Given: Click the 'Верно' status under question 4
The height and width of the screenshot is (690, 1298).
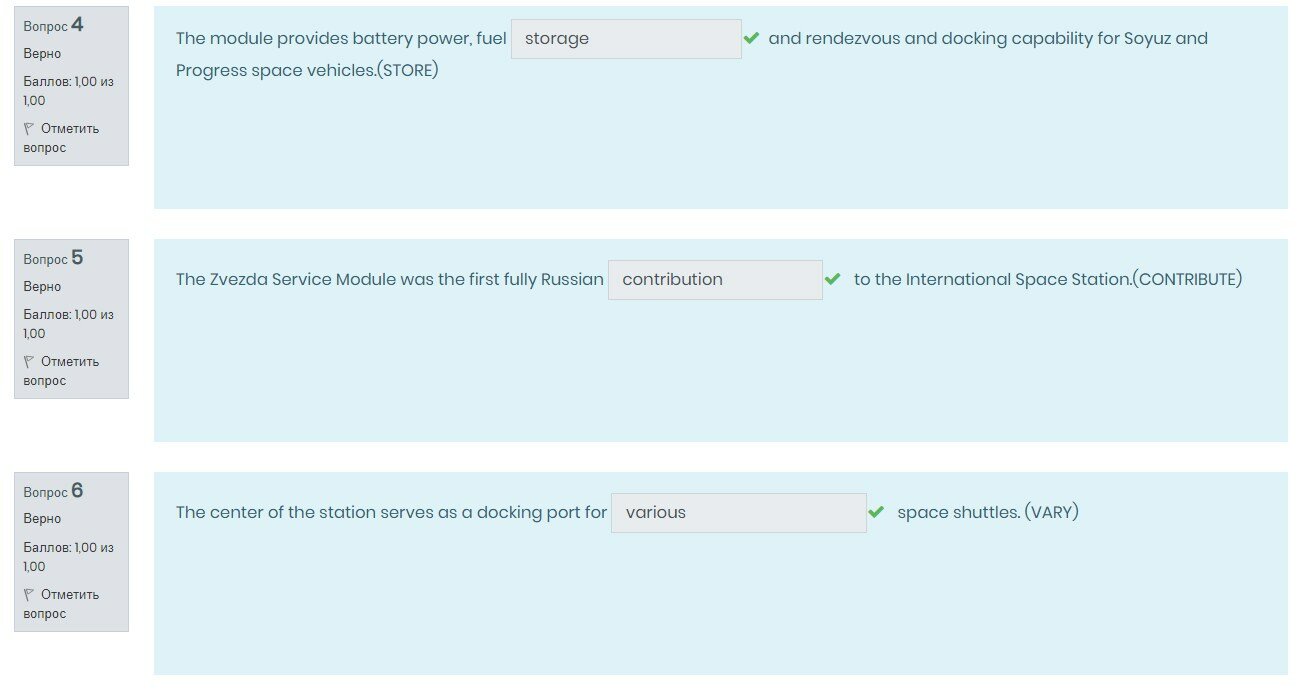Looking at the screenshot, I should (42, 54).
